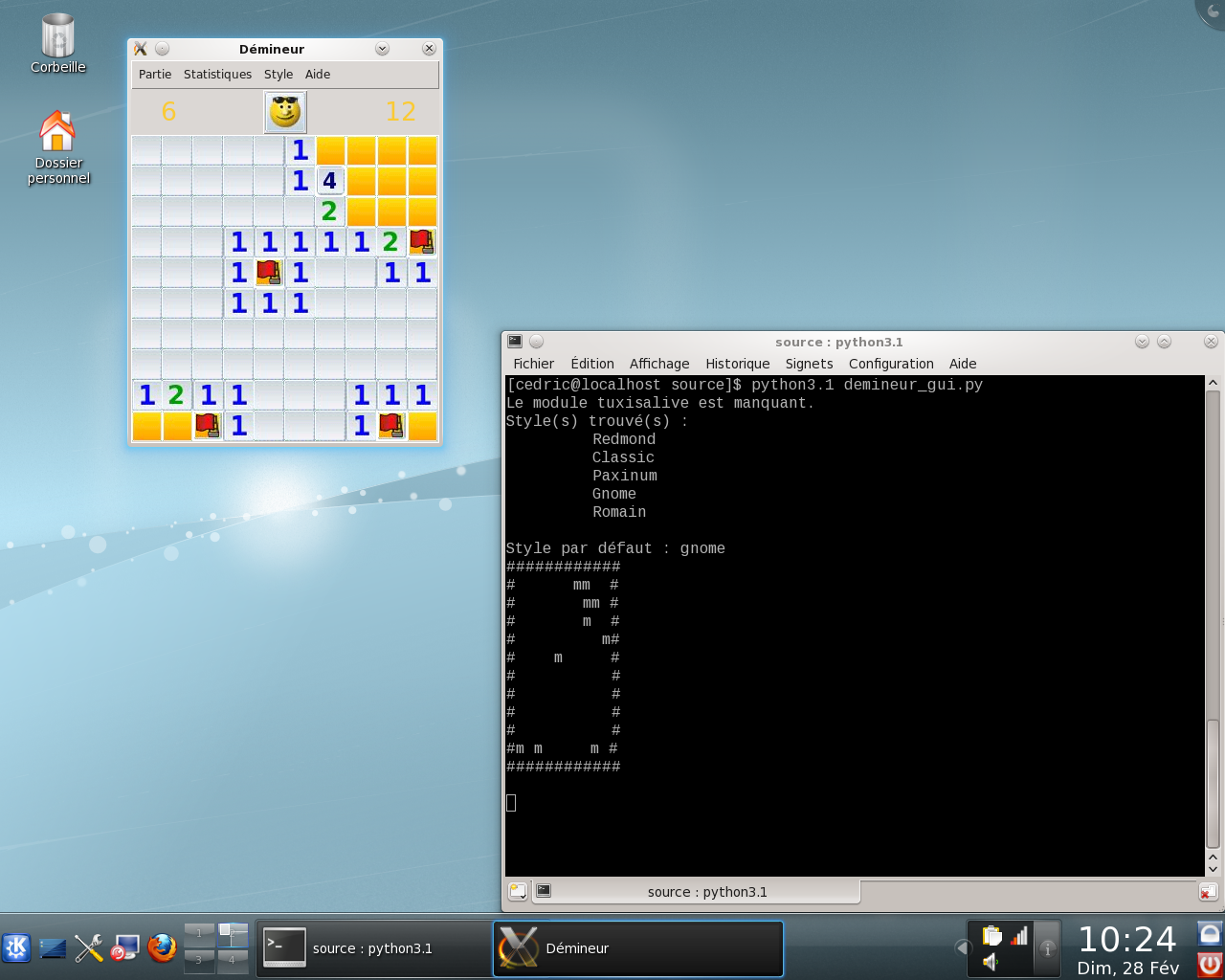1225x980 pixels.
Task: Click the down chevron in the Démineur title bar
Action: [382, 49]
